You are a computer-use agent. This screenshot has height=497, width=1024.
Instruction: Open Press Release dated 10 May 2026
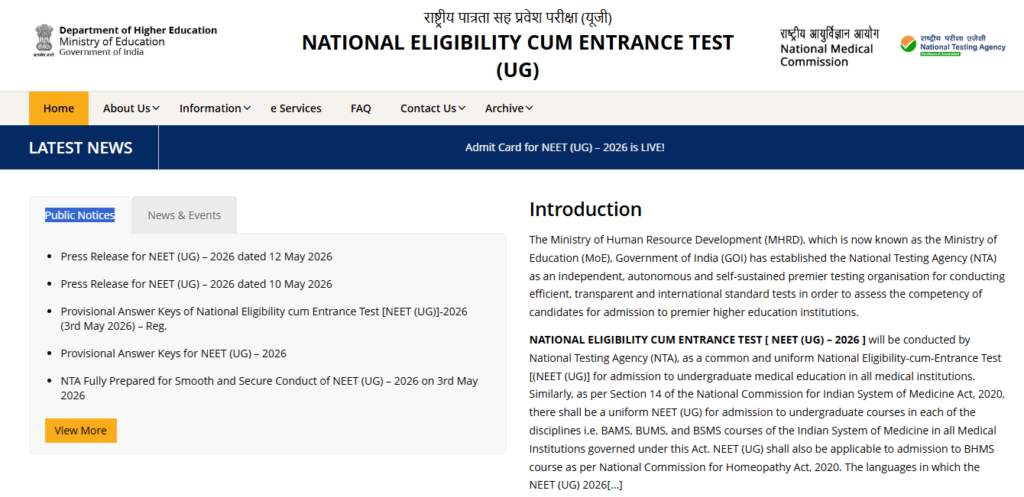pyautogui.click(x=196, y=284)
